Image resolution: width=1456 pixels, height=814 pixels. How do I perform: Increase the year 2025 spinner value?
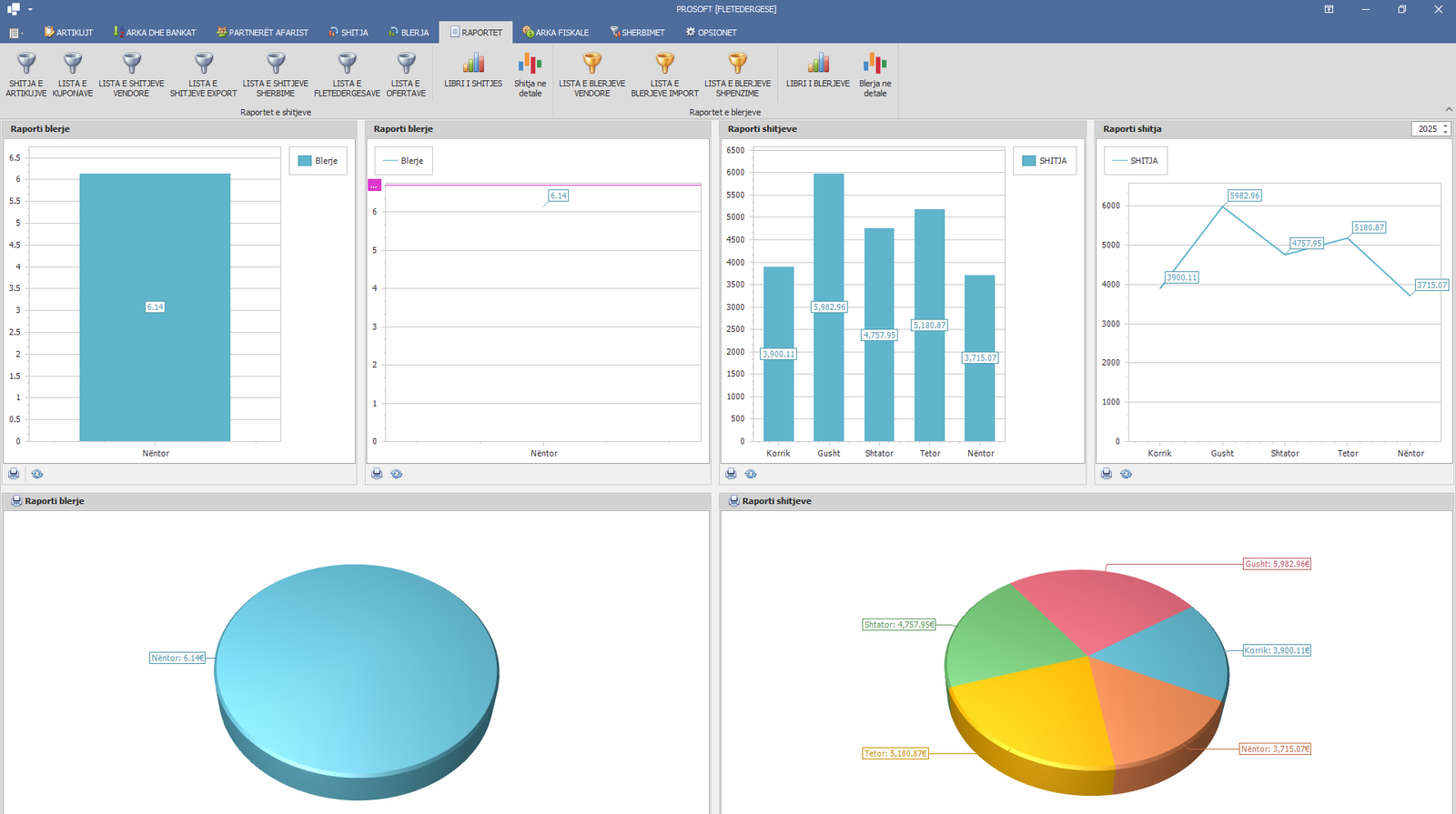(1445, 126)
